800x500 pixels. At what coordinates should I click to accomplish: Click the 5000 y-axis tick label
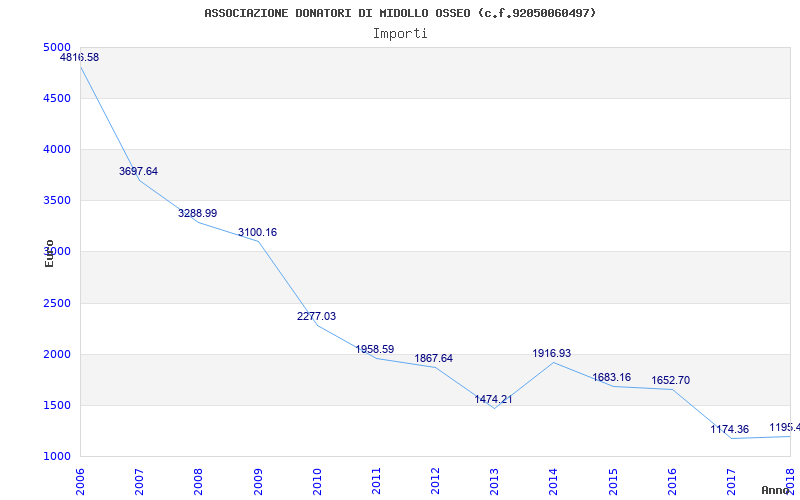click(57, 47)
